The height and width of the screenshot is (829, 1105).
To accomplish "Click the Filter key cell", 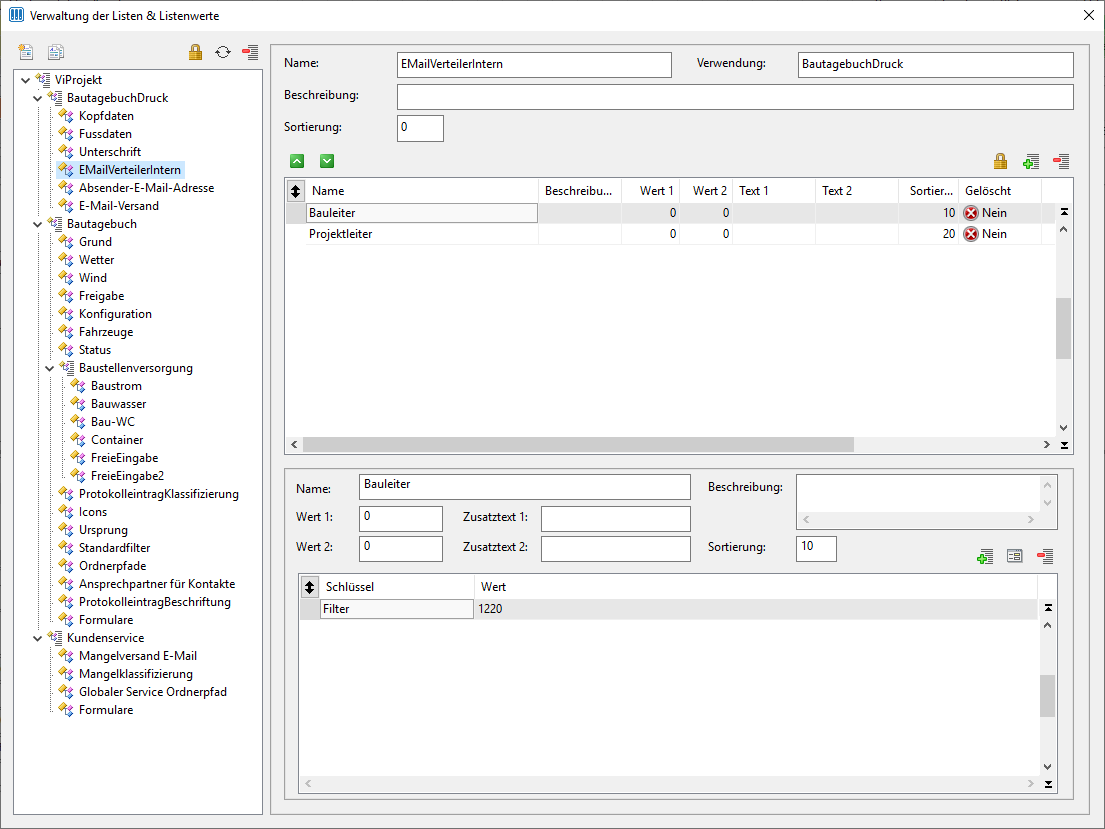I will (x=397, y=609).
